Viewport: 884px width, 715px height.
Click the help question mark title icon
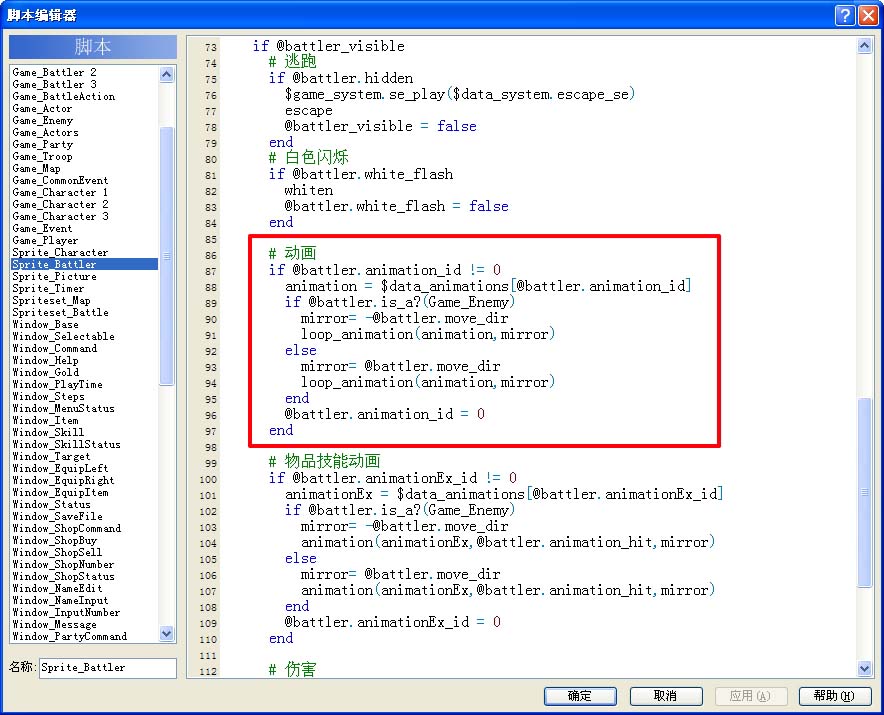coord(845,15)
